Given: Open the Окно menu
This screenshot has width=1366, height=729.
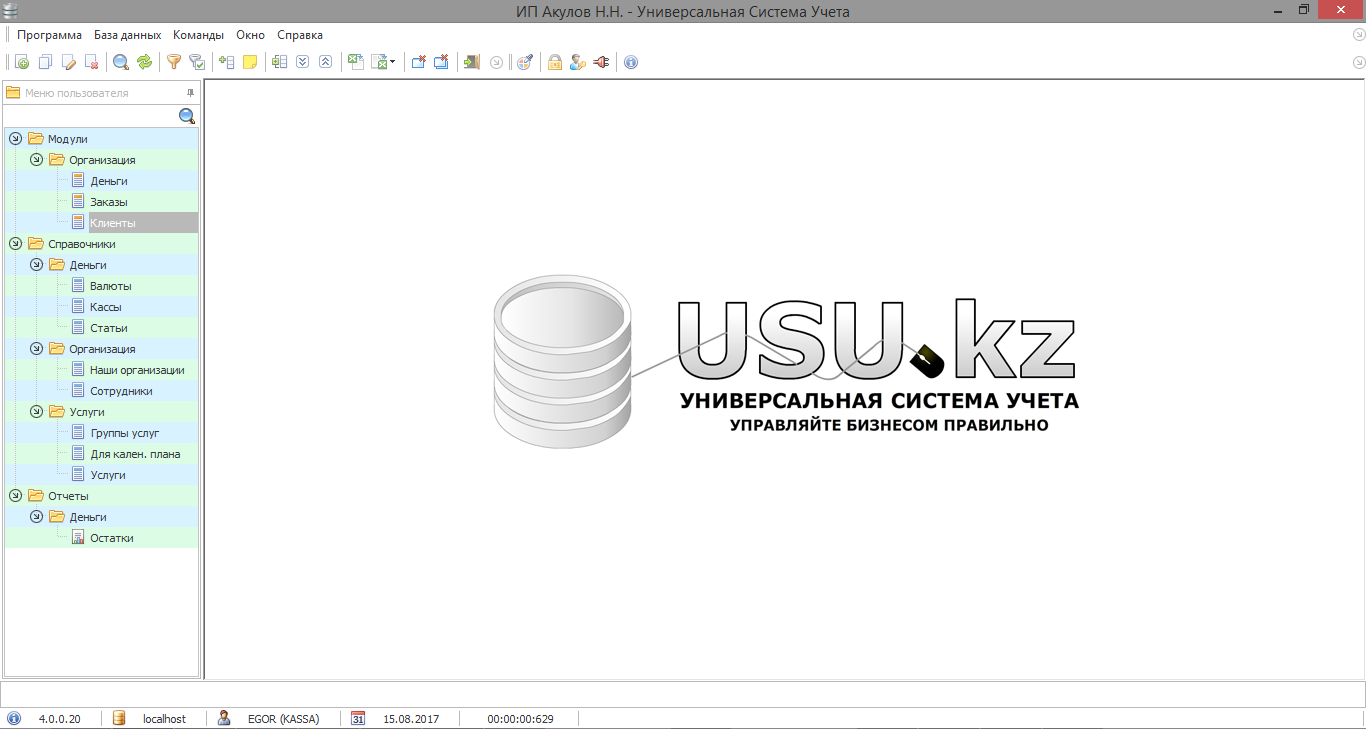Looking at the screenshot, I should (x=250, y=35).
